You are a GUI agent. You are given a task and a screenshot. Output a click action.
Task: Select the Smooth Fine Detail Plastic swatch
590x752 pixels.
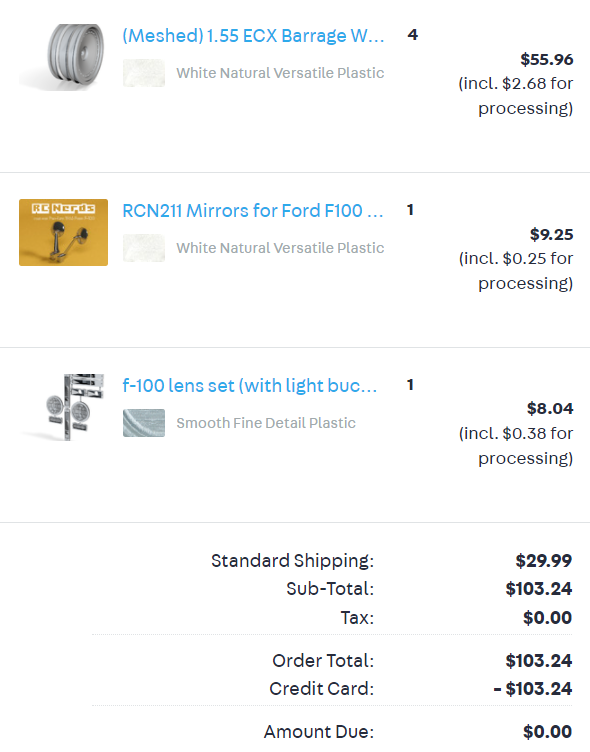144,423
